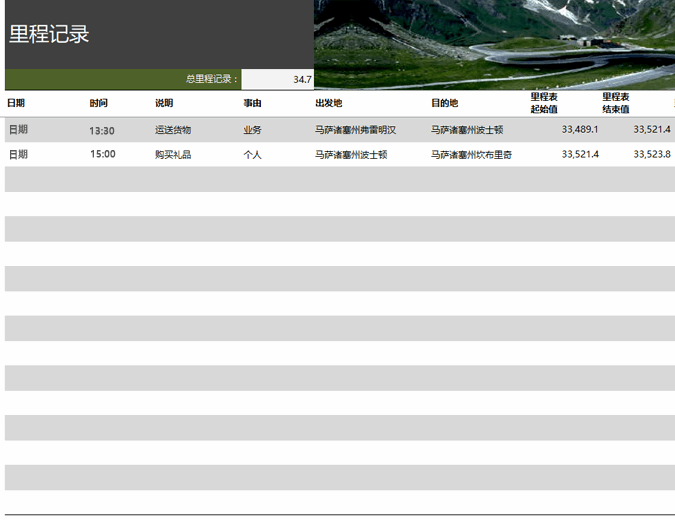Screen dimensions: 675x520
Task: Select the odometer start value 33,489.1
Action: point(580,130)
